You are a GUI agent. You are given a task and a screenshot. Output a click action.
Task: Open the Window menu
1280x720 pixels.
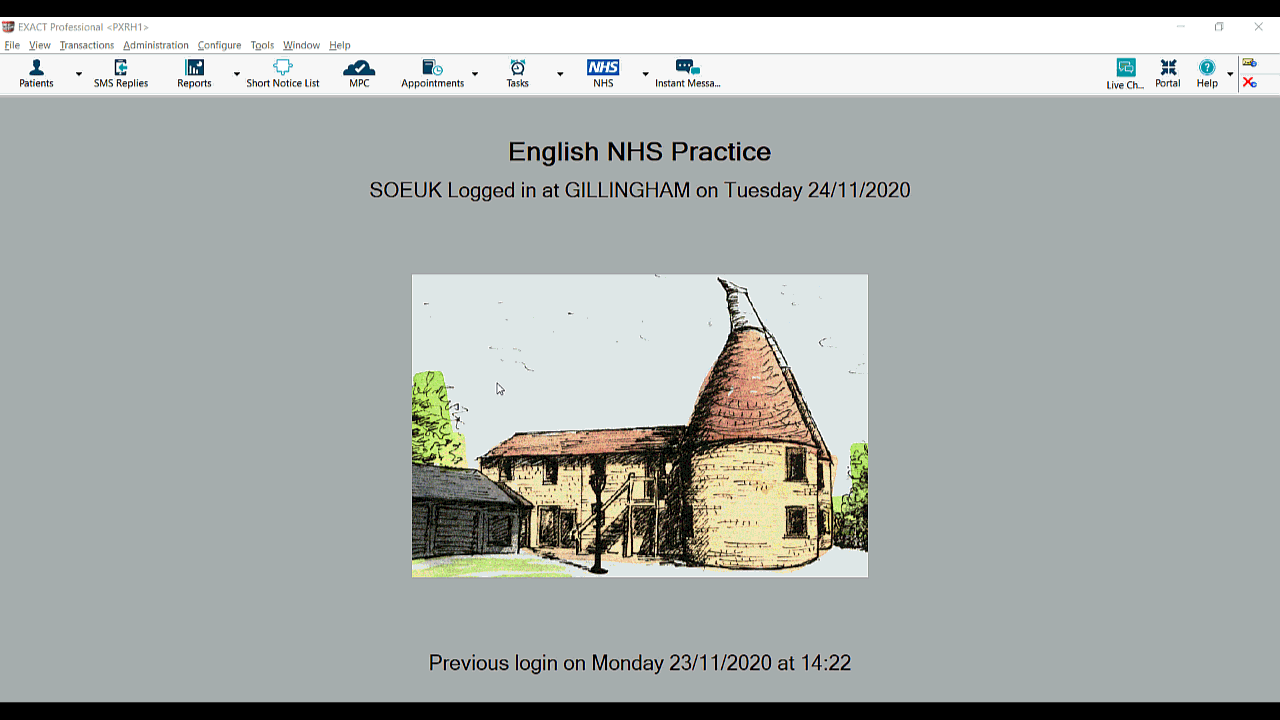[301, 45]
